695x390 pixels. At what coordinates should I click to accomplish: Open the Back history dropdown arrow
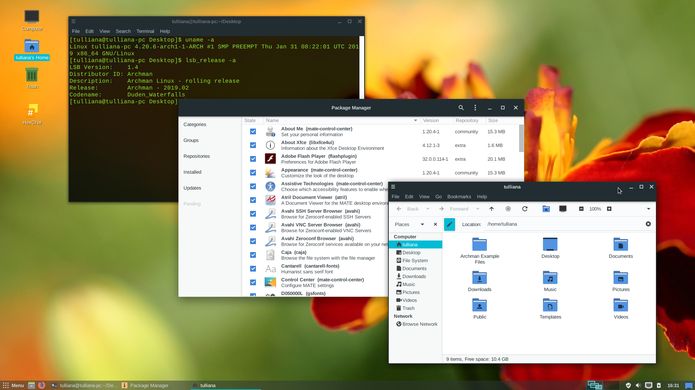pos(428,209)
